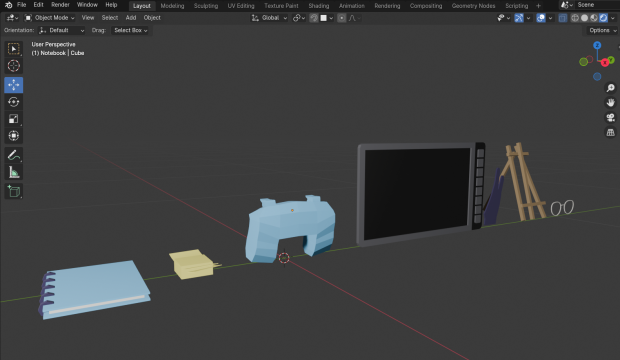Select the Rotate tool

pos(13,102)
